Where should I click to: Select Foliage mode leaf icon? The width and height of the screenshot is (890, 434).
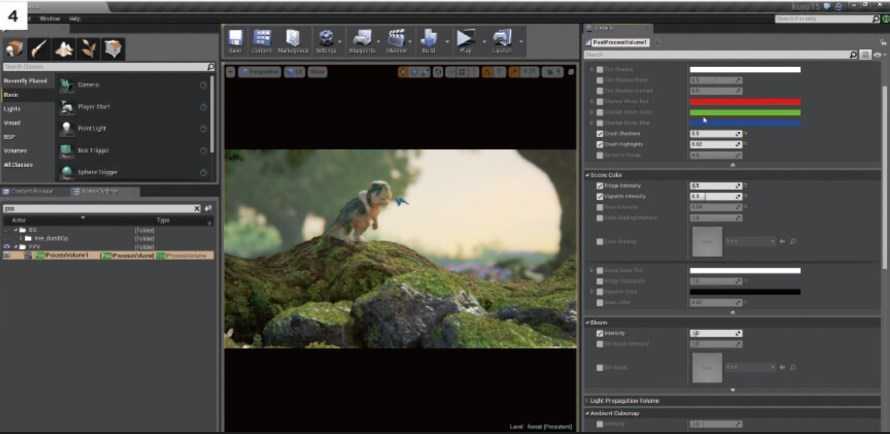click(89, 48)
